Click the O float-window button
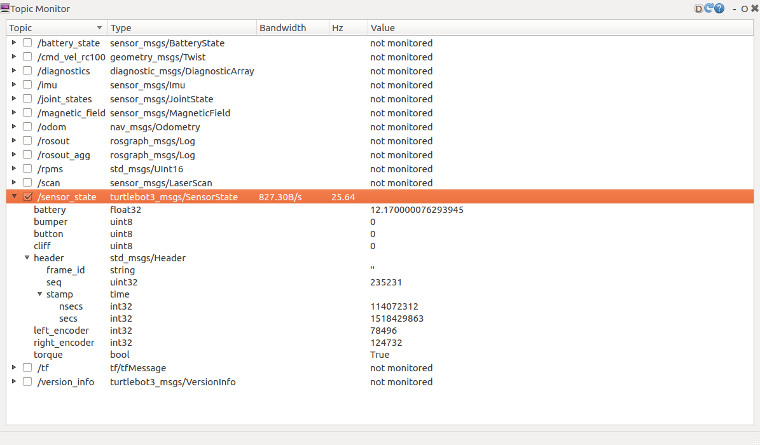Viewport: 760px width, 445px height. pyautogui.click(x=744, y=8)
